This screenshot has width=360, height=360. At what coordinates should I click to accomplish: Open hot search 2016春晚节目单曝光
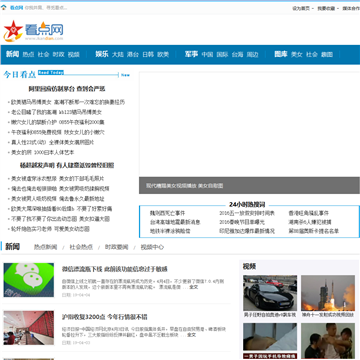[242, 222]
